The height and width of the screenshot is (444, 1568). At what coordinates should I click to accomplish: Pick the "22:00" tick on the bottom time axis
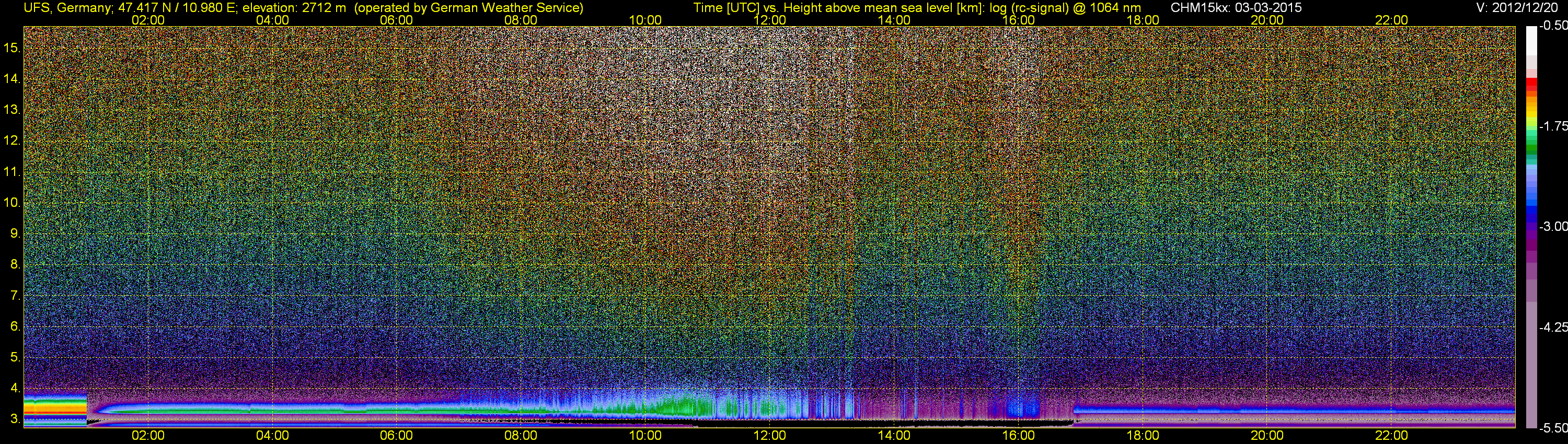tap(1391, 436)
